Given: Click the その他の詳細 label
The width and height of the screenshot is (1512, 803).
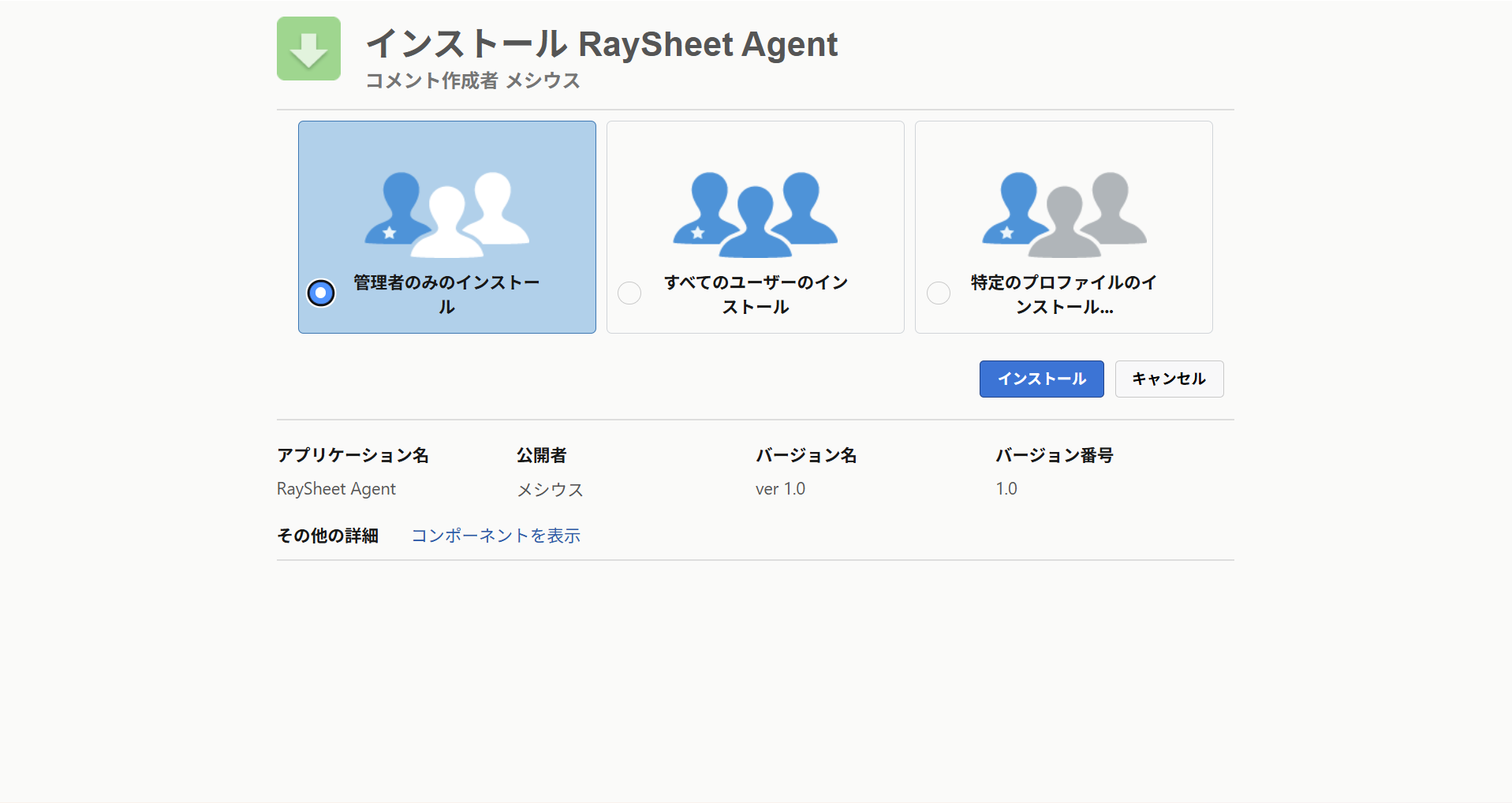Looking at the screenshot, I should click(x=327, y=536).
